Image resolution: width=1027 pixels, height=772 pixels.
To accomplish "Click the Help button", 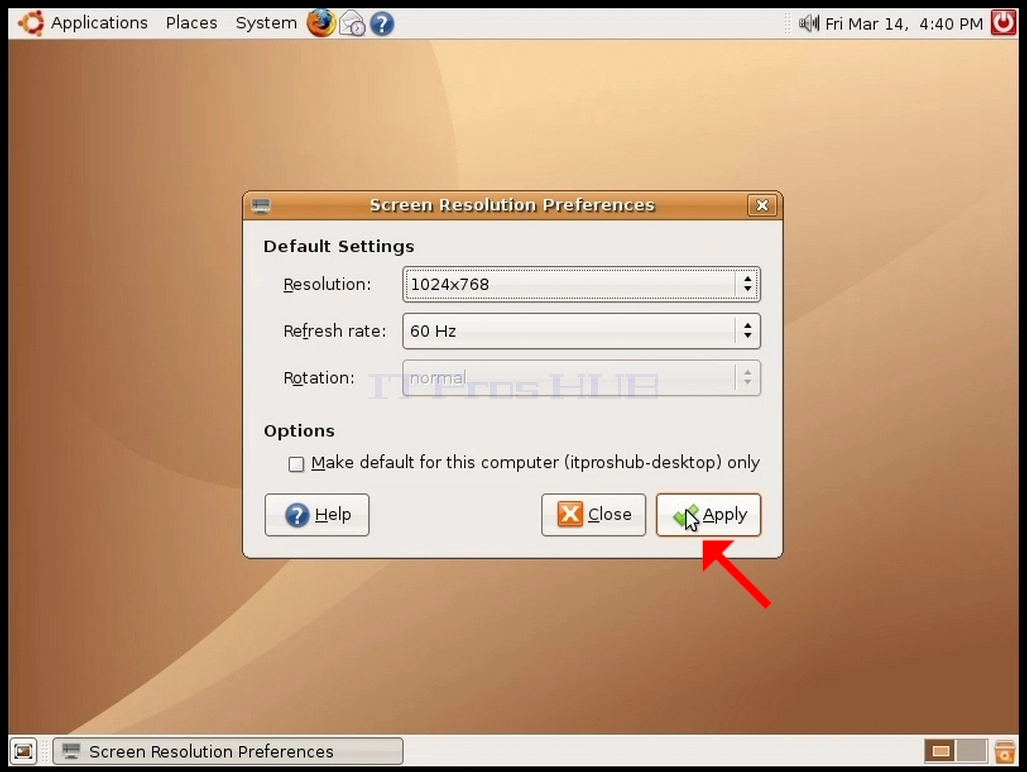I will pos(317,515).
